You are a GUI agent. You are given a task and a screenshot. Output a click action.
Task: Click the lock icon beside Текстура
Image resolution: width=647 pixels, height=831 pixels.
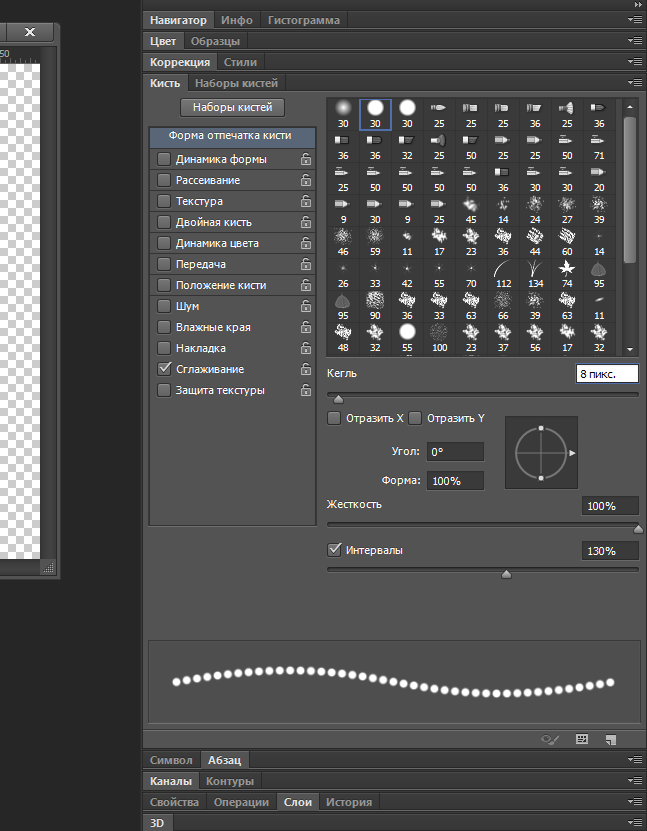point(305,201)
